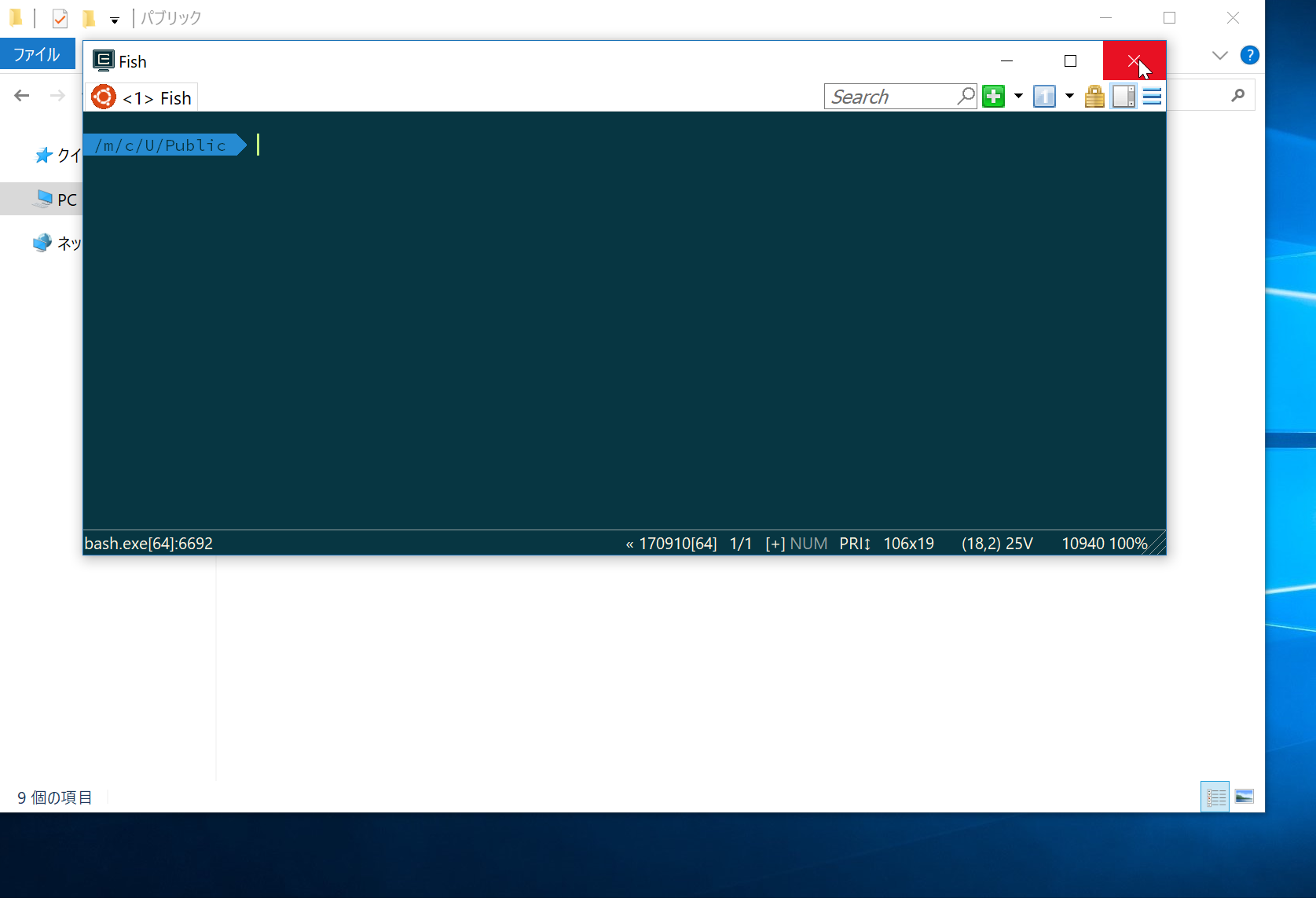Image resolution: width=1316 pixels, height=898 pixels.
Task: Select the details view icon in Explorer's status bar
Action: coord(1215,797)
